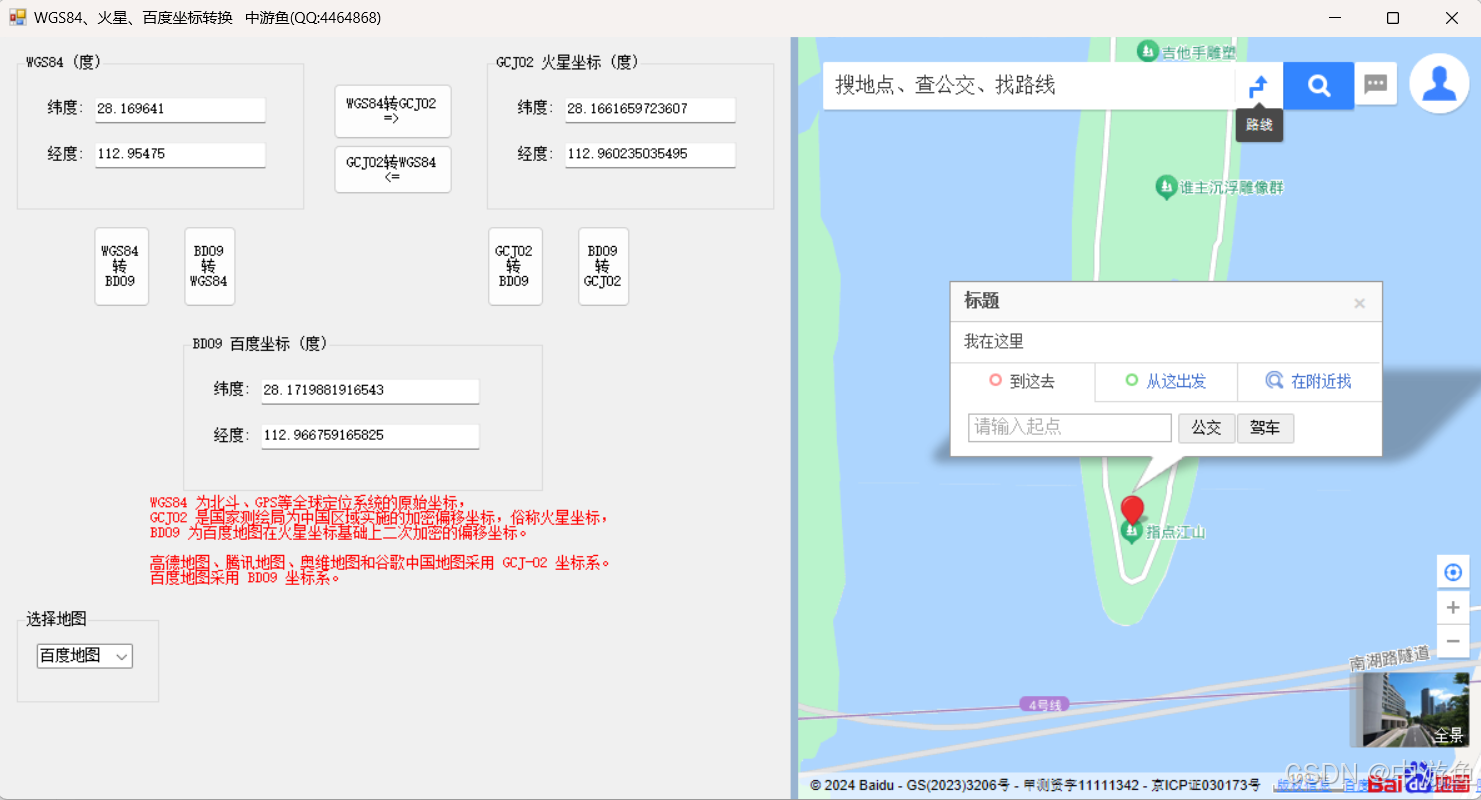The width and height of the screenshot is (1481, 800).
Task: Click the WGS84 纬度 field 28.169641
Action: coord(180,109)
